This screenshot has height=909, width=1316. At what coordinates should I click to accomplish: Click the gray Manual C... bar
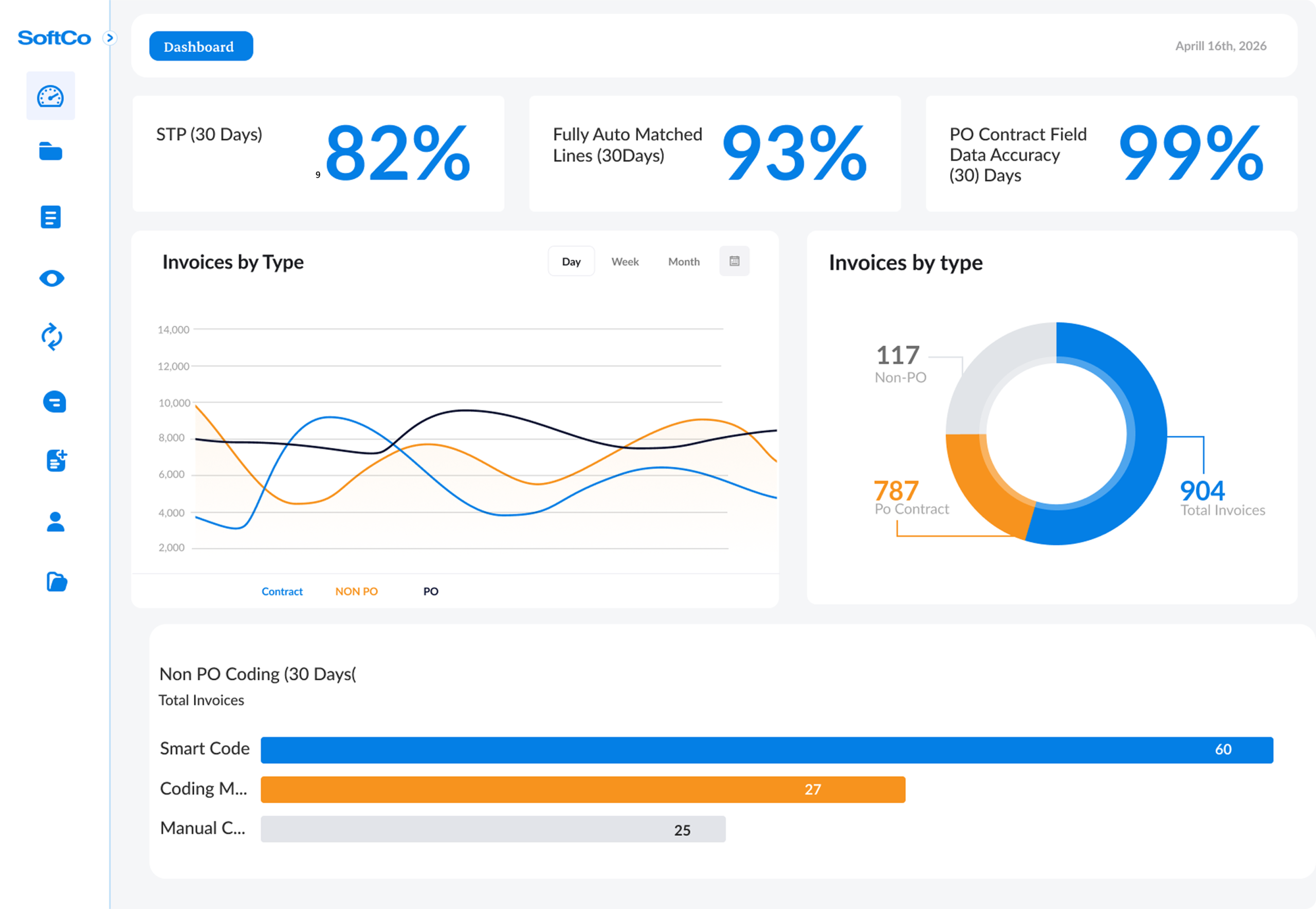[x=493, y=829]
